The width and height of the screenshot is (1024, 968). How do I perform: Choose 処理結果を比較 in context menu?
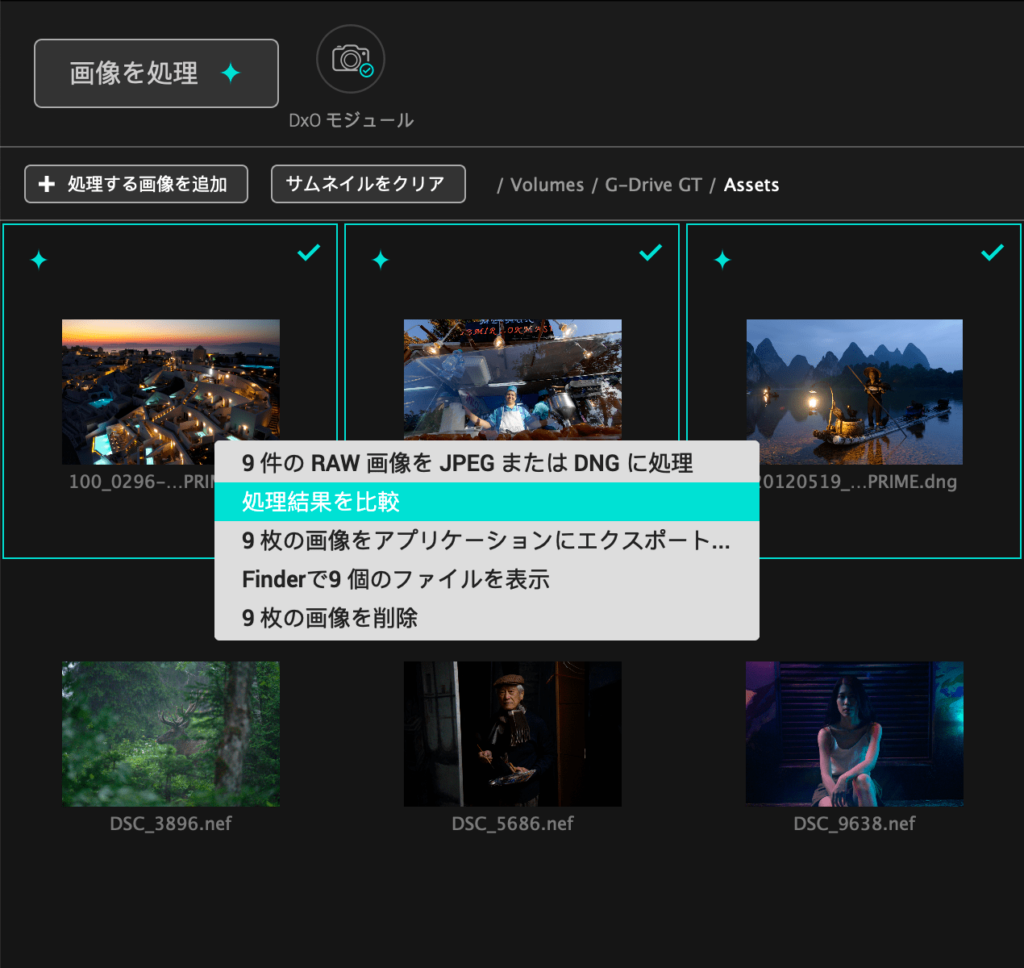point(487,502)
